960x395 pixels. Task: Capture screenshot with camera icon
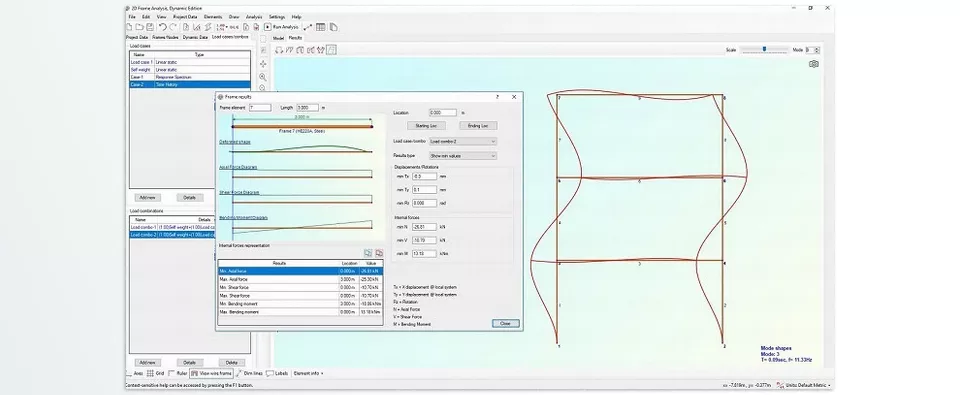pos(814,64)
